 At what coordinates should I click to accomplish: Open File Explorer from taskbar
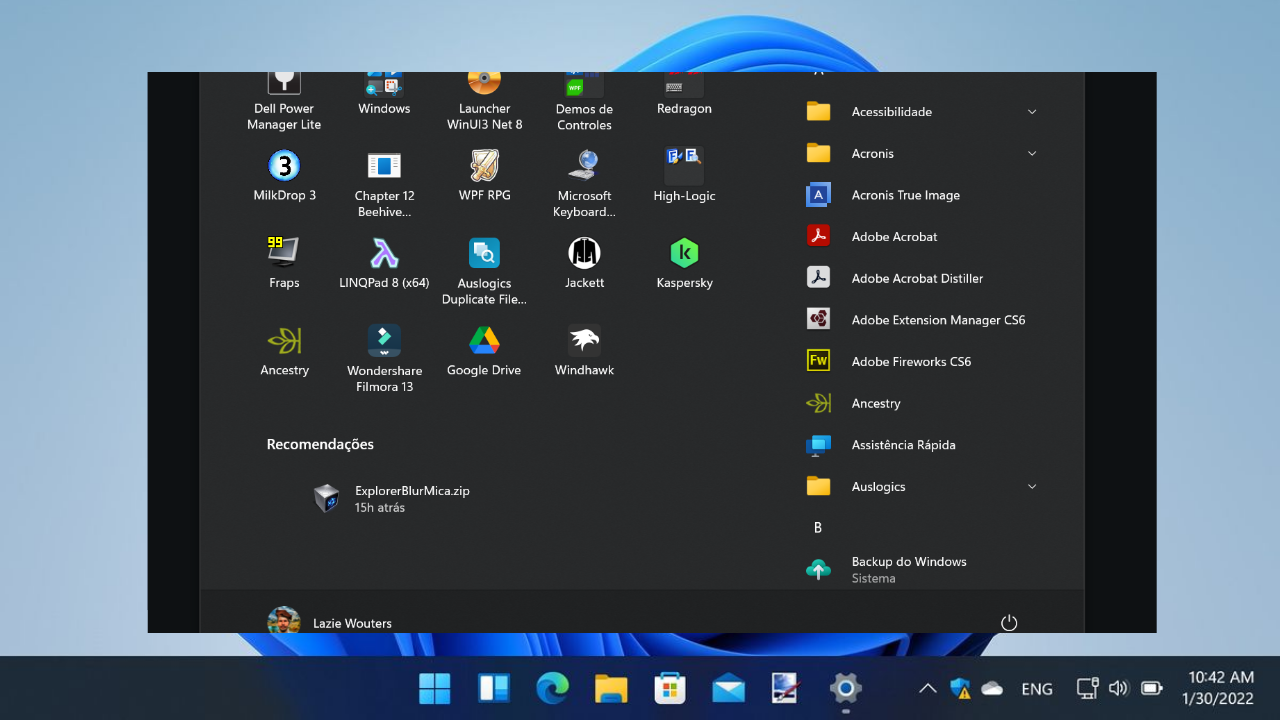point(611,688)
